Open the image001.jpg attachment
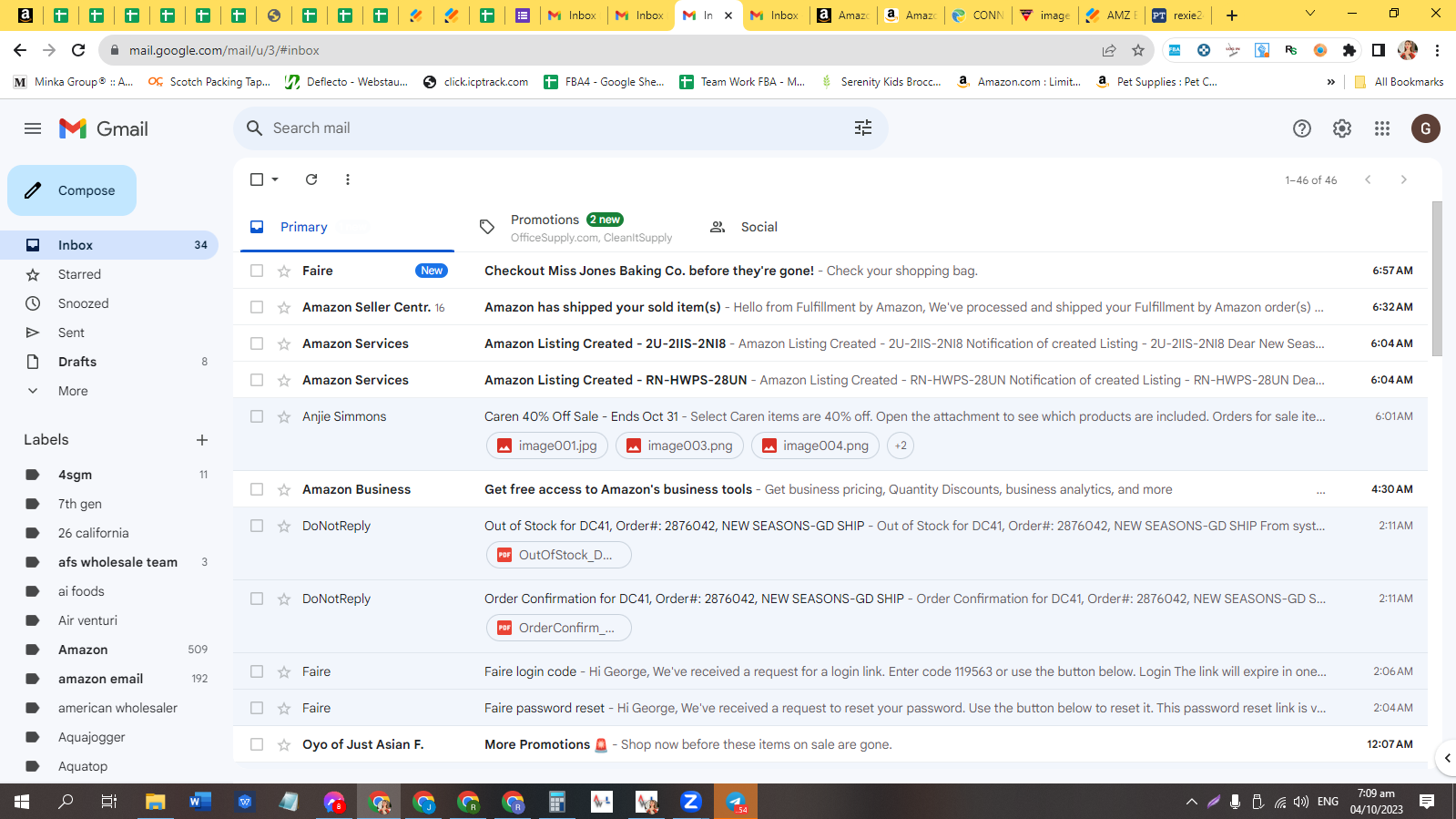Viewport: 1456px width, 819px height. tap(547, 445)
